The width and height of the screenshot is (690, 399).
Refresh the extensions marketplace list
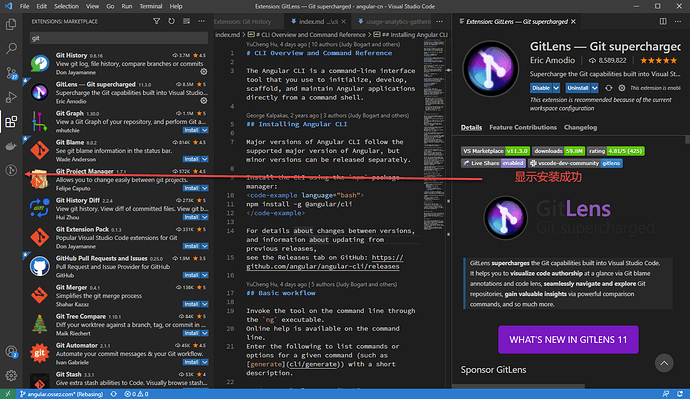point(171,21)
